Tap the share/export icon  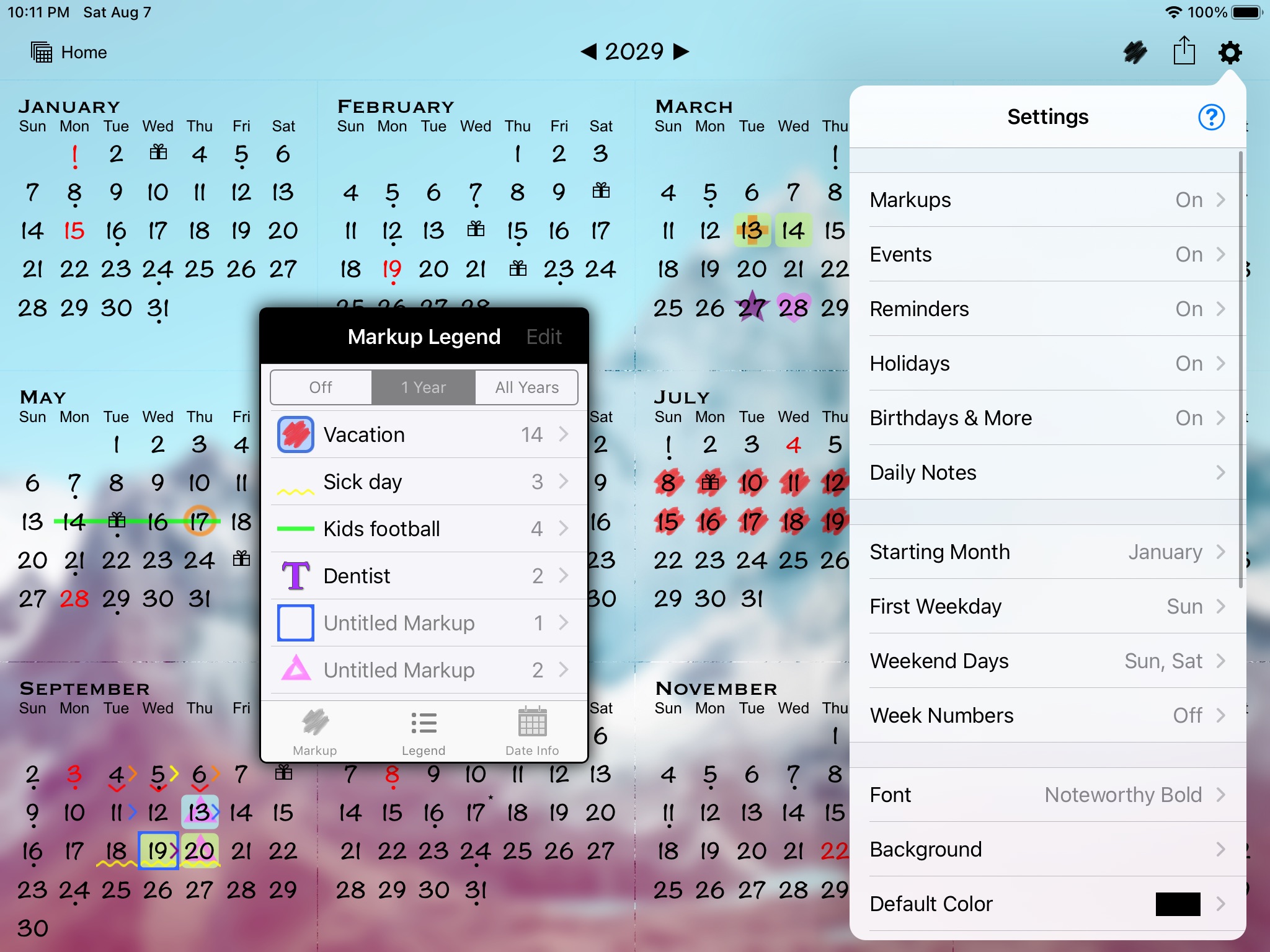click(1184, 51)
